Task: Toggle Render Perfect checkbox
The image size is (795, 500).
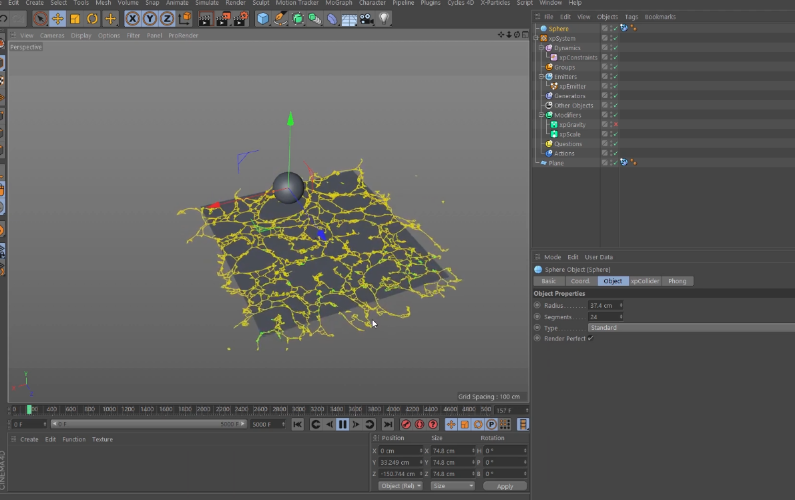Action: point(591,338)
